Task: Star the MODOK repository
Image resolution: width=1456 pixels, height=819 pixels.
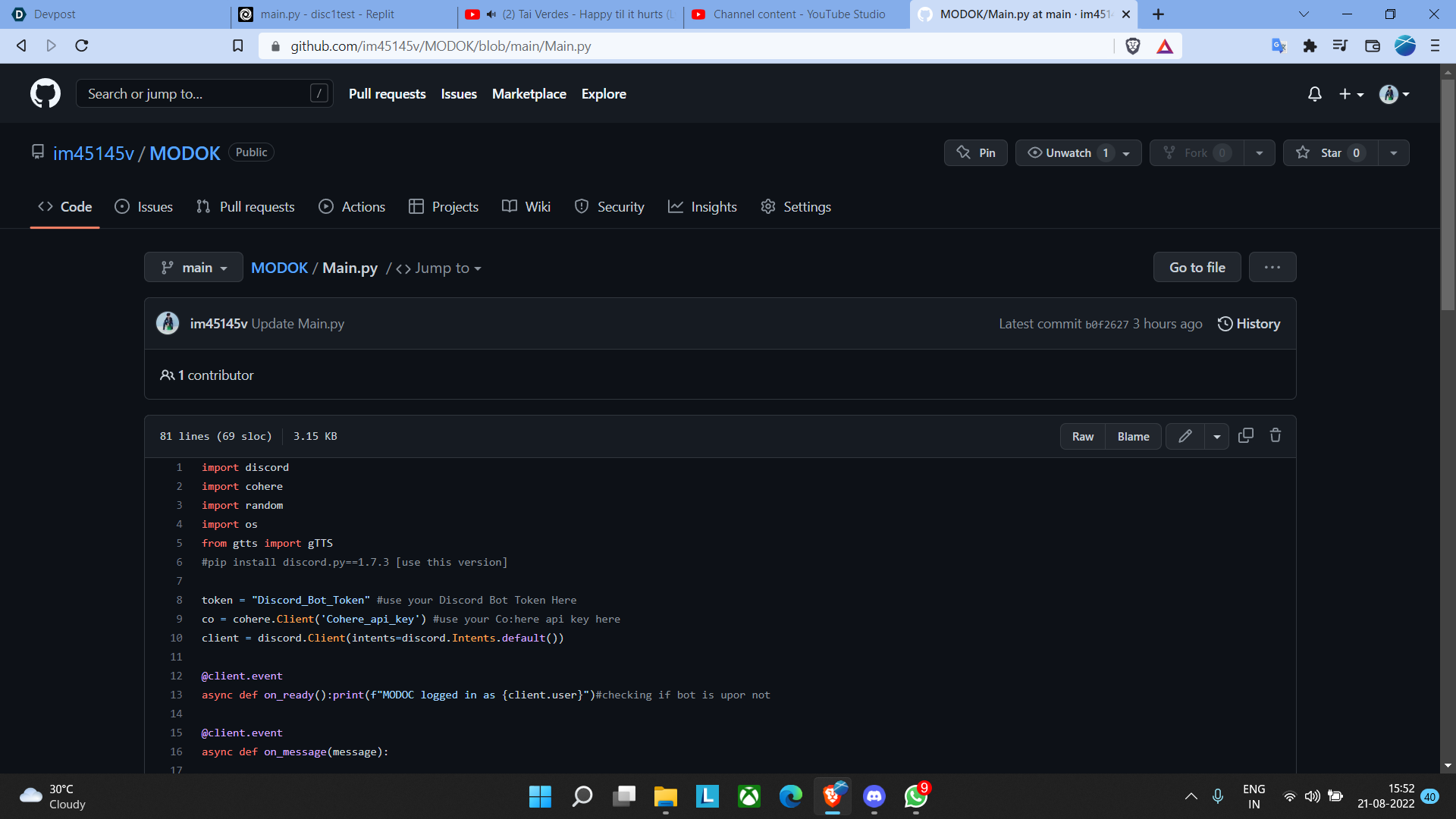Action: (x=1330, y=152)
